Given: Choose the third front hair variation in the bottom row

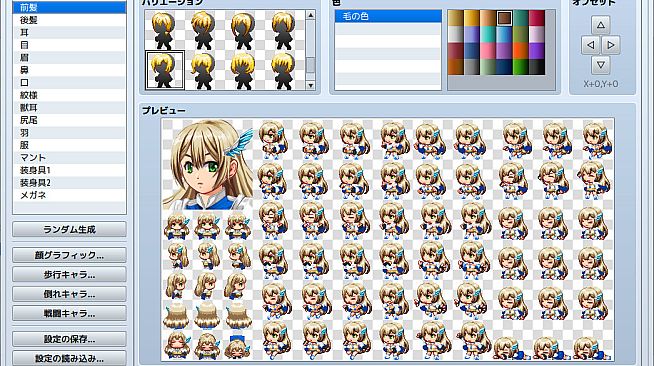Looking at the screenshot, I should pyautogui.click(x=244, y=70).
